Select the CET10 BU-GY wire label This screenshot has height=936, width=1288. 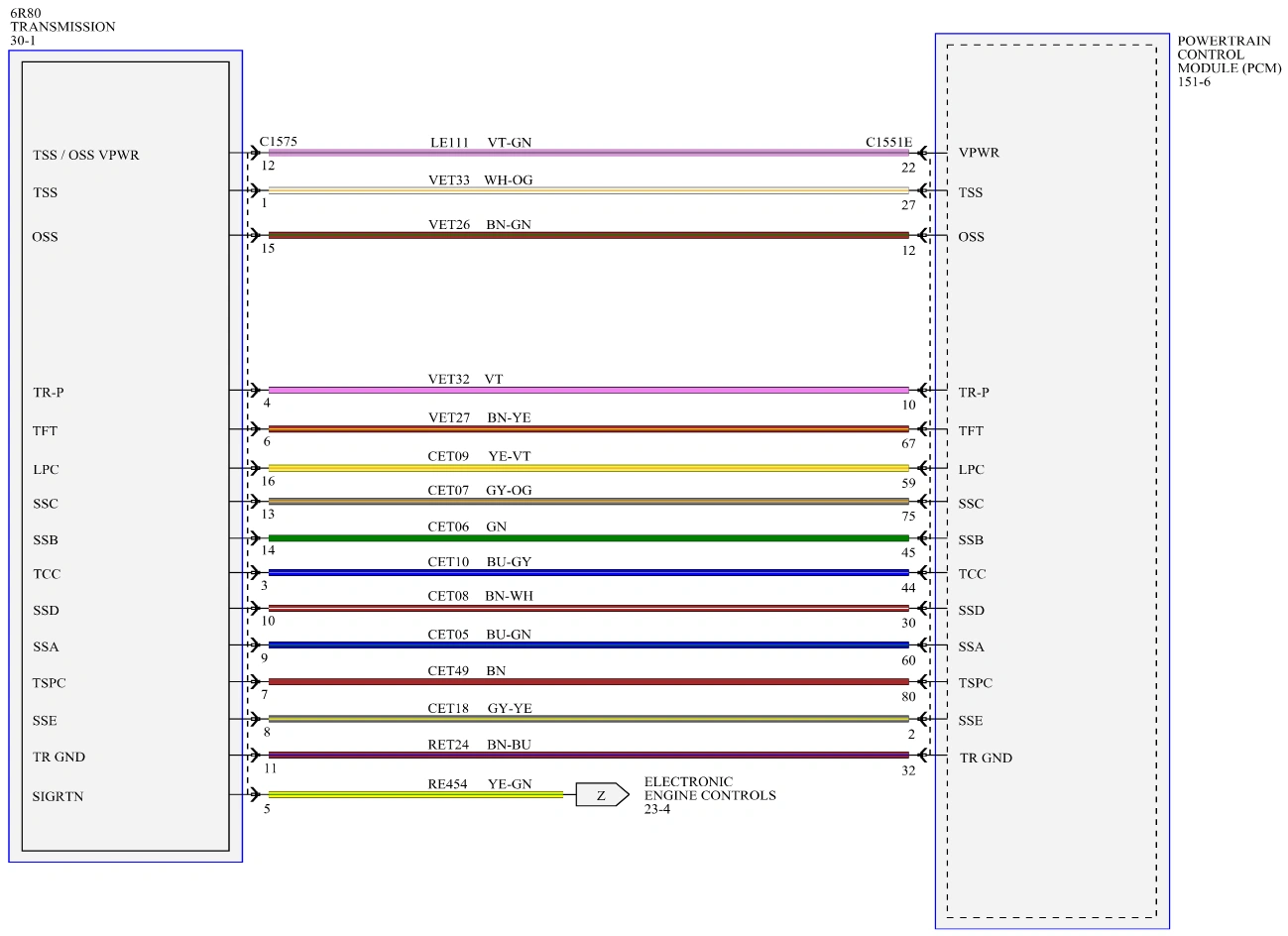pyautogui.click(x=480, y=562)
